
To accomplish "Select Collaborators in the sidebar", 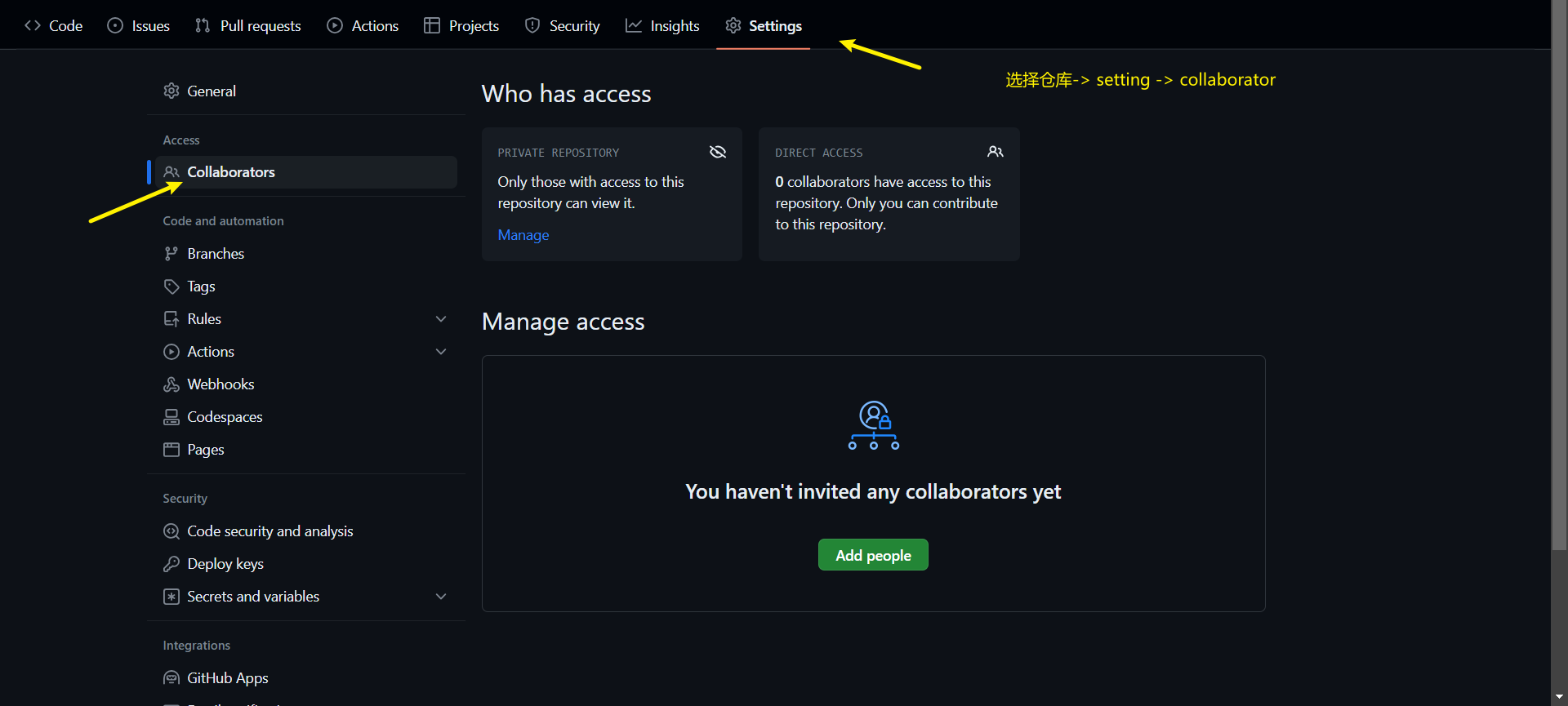I will (306, 172).
